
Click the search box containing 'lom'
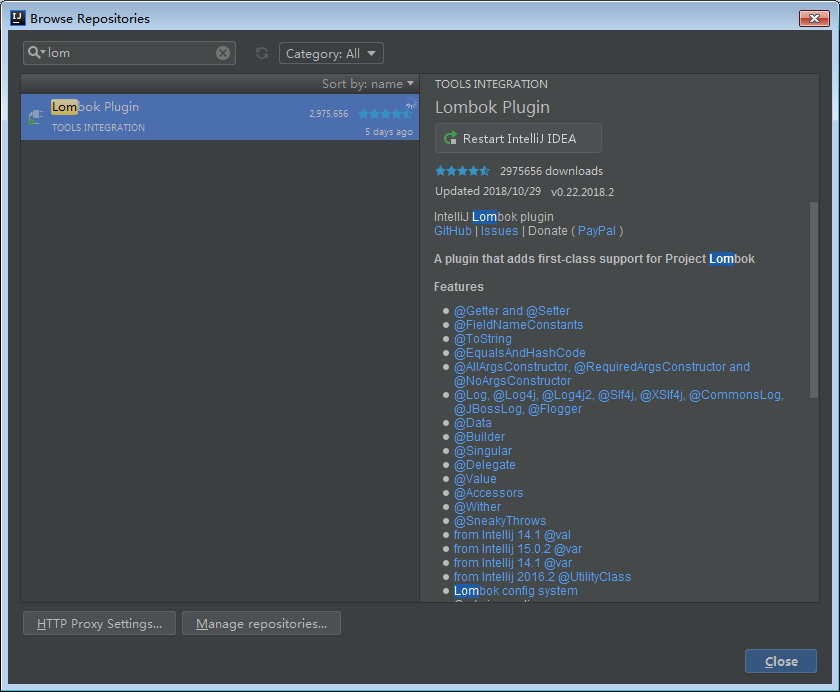click(x=129, y=53)
